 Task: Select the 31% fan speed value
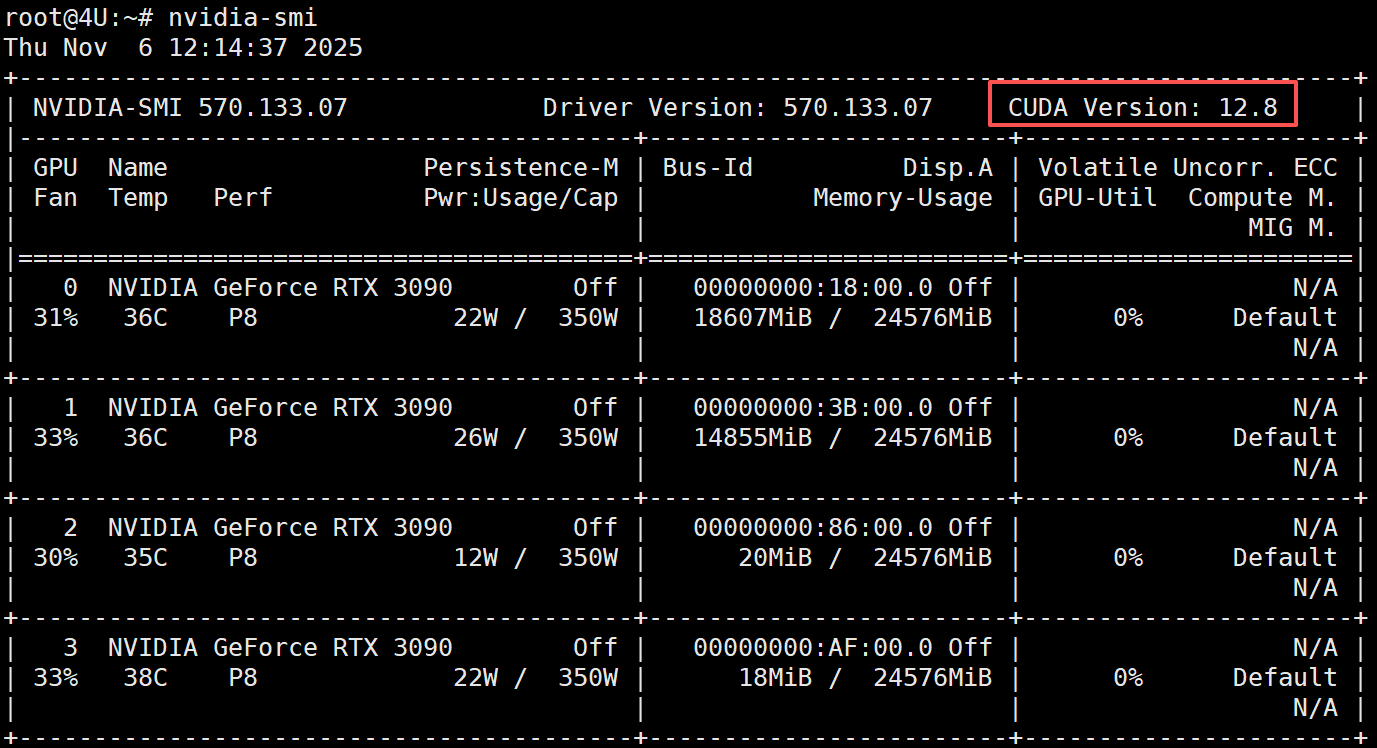tap(55, 317)
